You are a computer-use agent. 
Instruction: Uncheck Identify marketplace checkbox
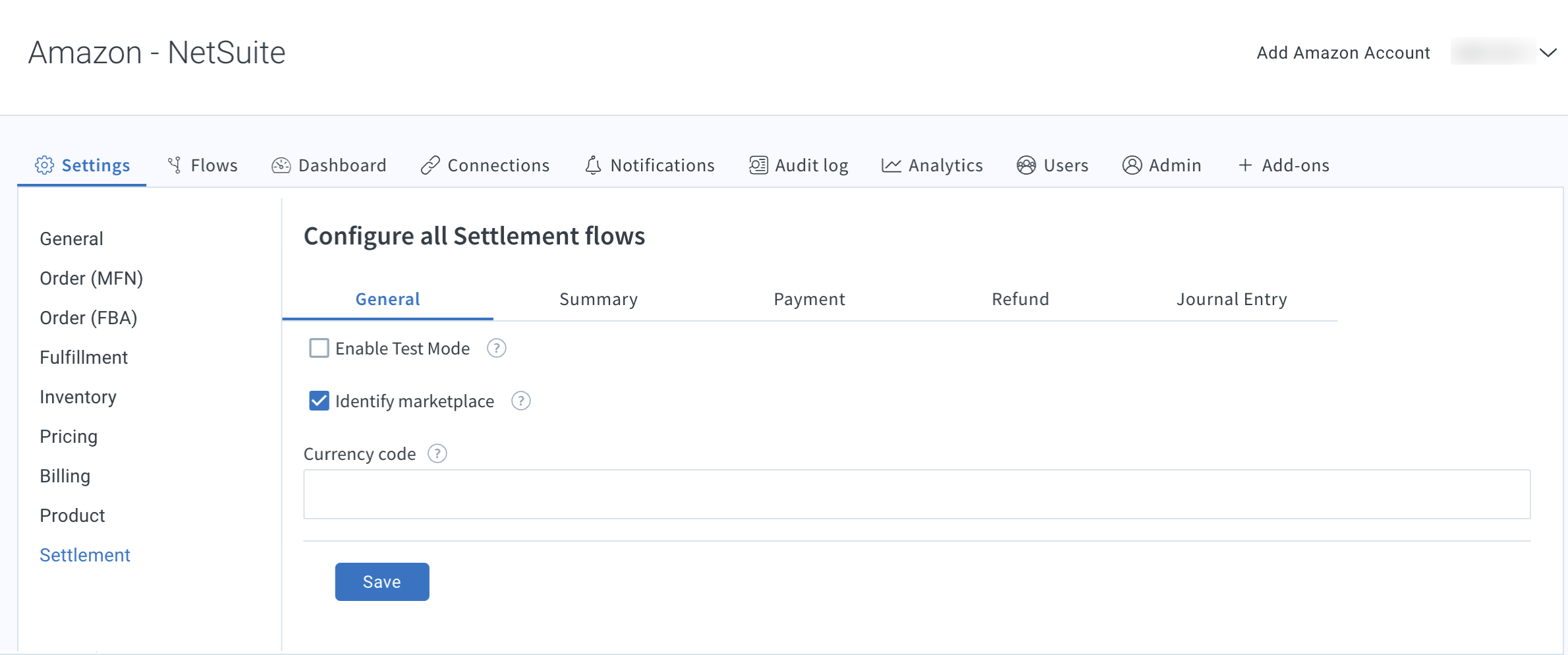(x=319, y=401)
